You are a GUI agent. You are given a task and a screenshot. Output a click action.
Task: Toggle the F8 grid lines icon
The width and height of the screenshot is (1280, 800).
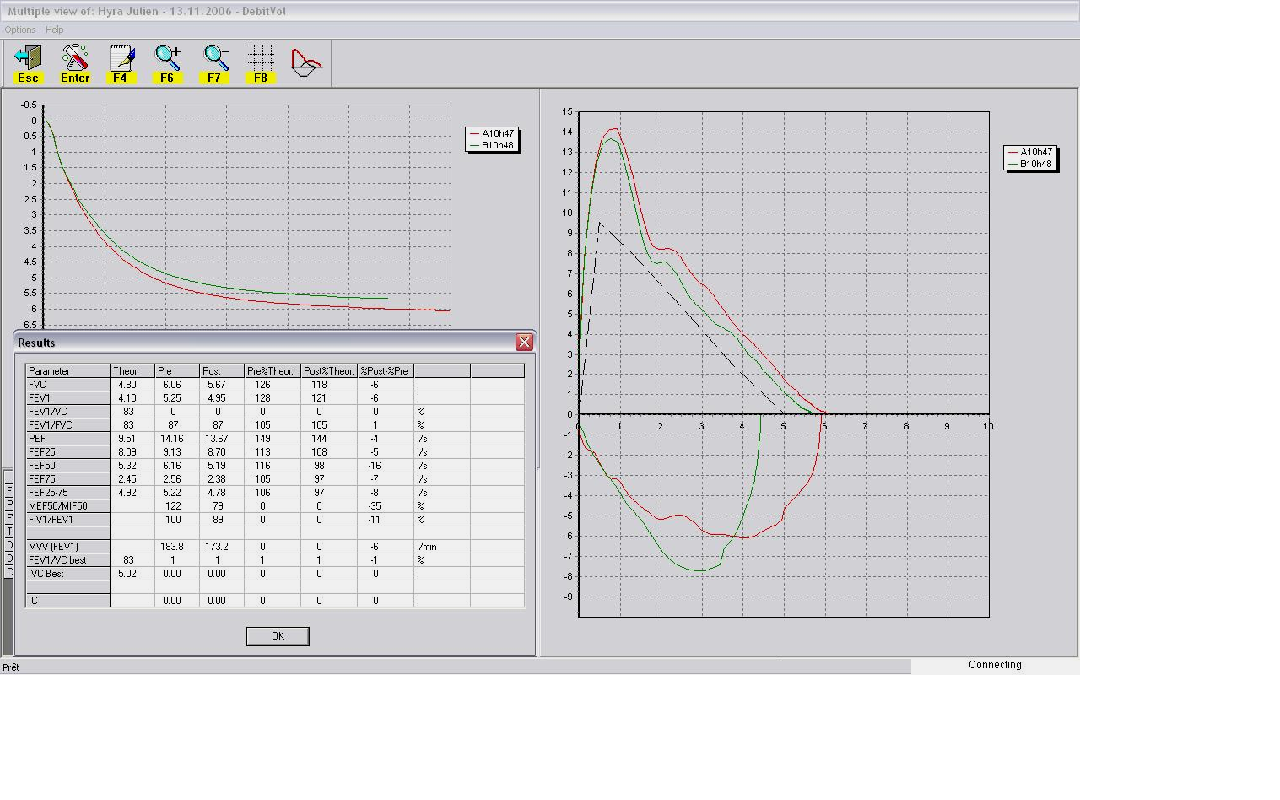260,63
